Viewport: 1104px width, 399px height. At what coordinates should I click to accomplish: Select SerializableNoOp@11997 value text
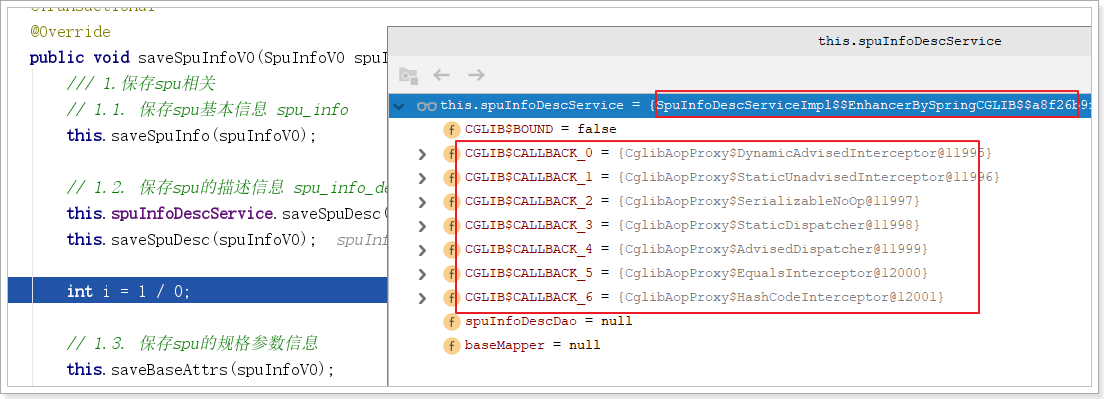tap(769, 202)
